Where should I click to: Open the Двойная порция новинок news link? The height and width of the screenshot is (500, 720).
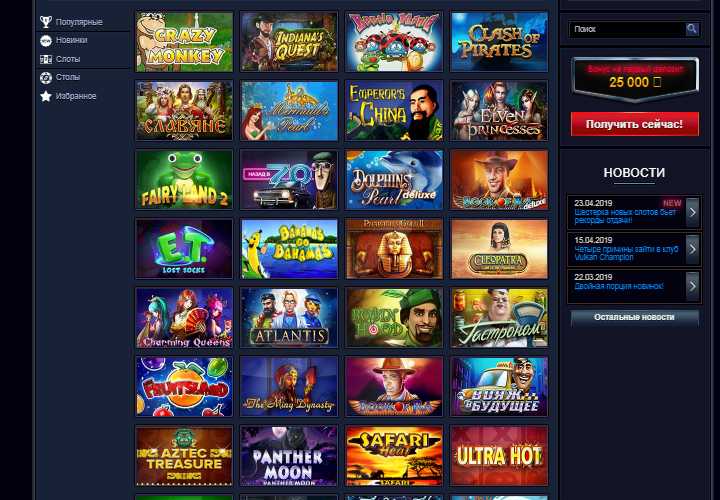[x=619, y=287]
